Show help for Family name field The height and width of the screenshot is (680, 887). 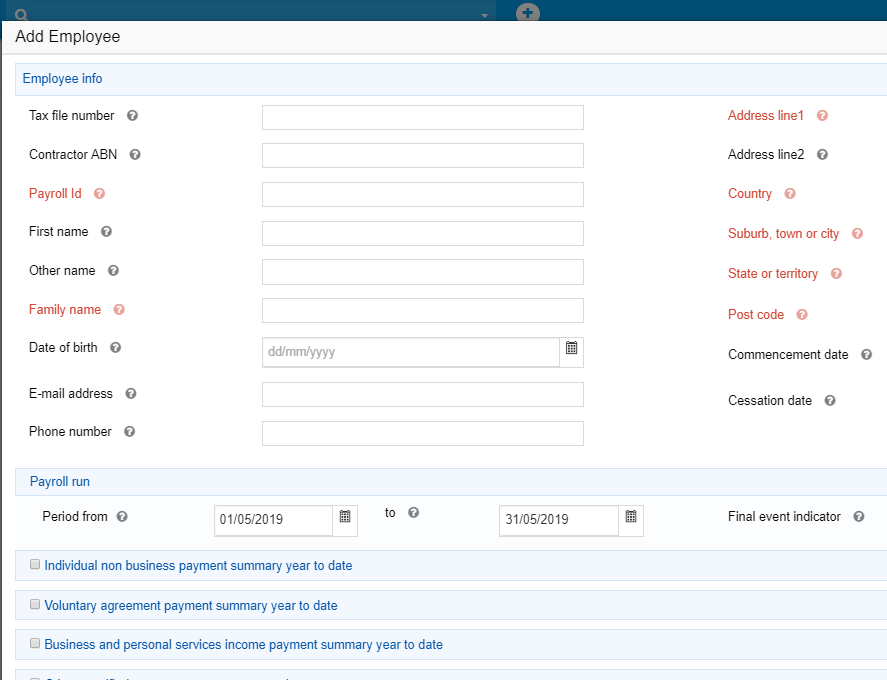pyautogui.click(x=119, y=310)
